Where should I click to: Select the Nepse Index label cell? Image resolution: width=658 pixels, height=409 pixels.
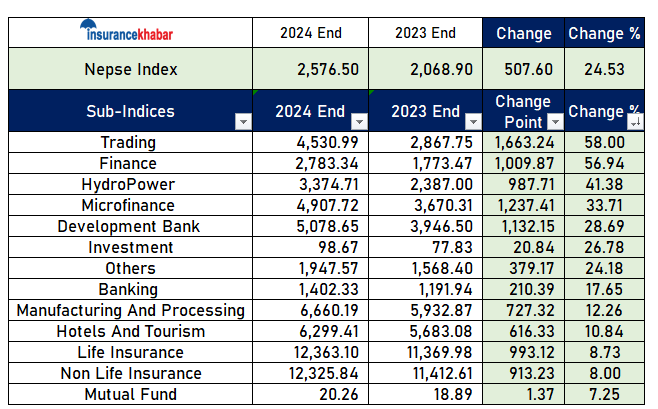pyautogui.click(x=129, y=69)
